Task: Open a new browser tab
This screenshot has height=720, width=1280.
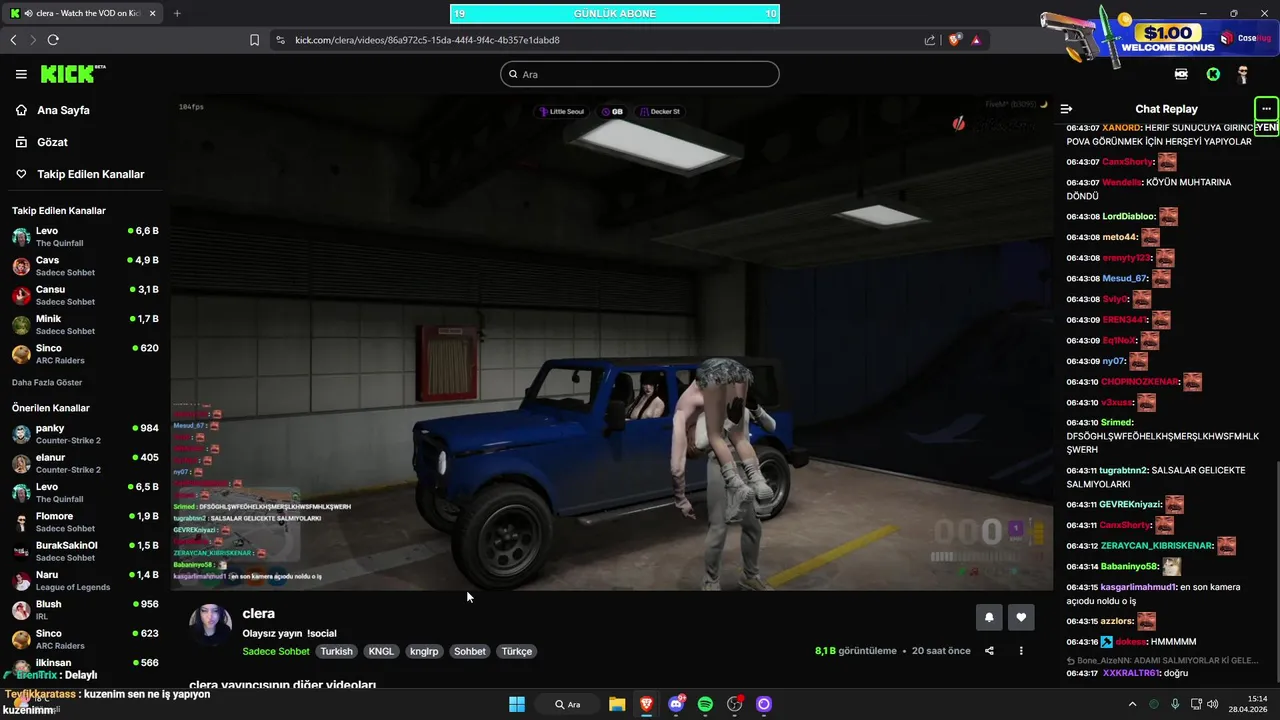Action: pyautogui.click(x=177, y=13)
